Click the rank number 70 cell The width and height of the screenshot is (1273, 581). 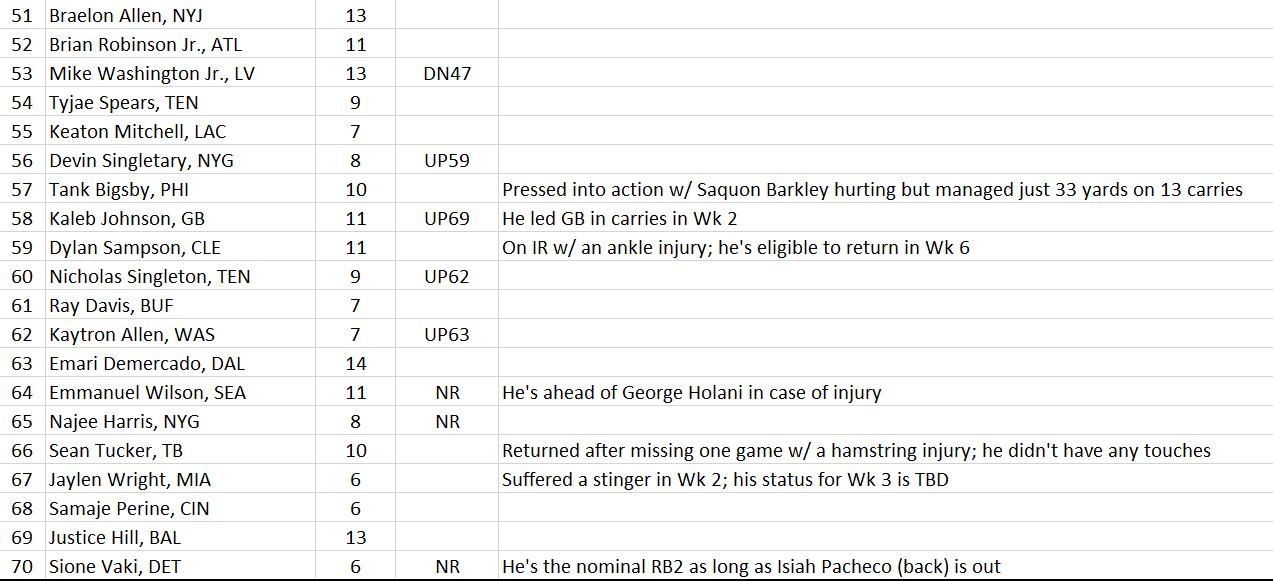pos(22,566)
